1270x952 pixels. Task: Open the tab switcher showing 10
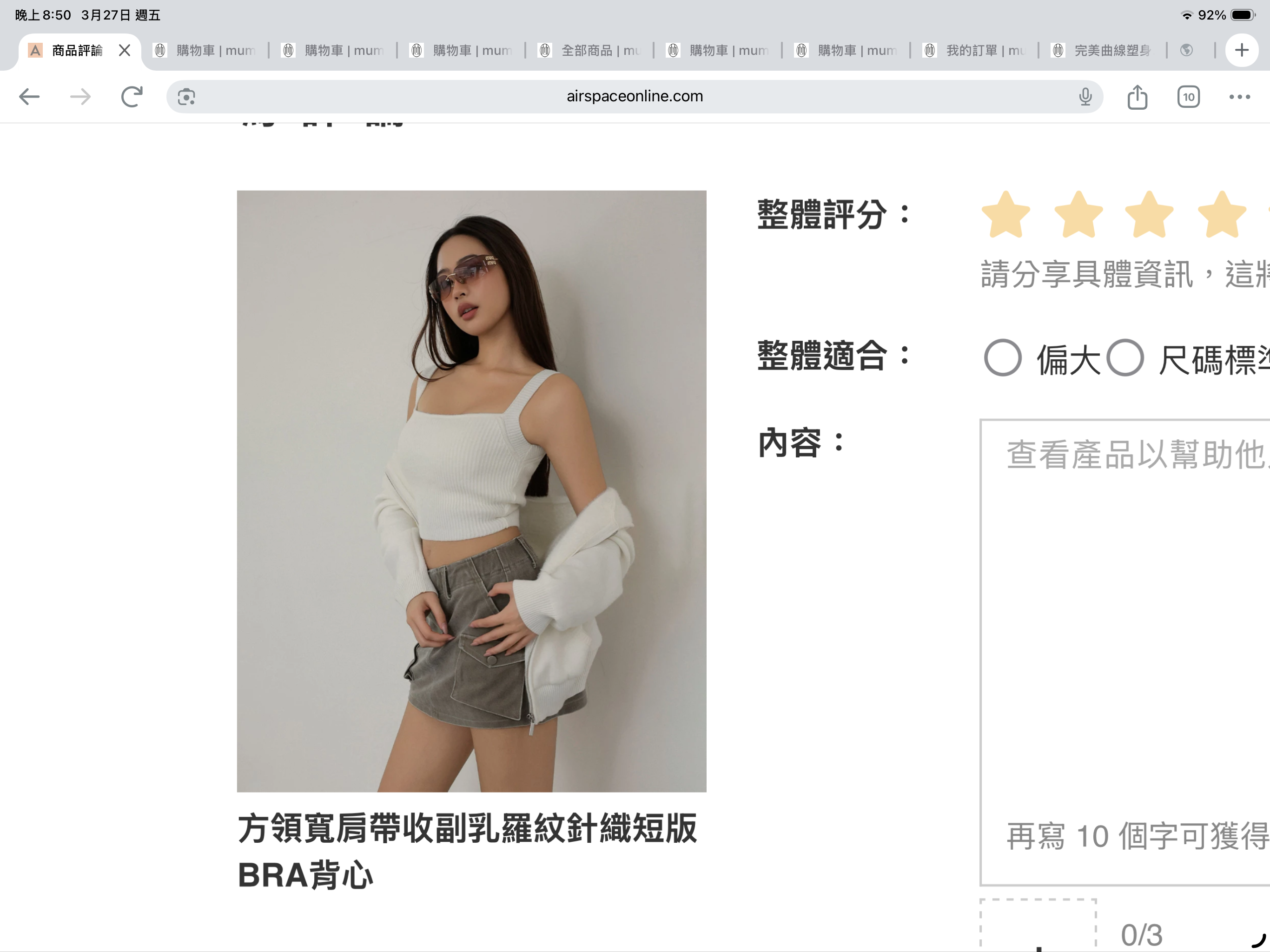tap(1188, 97)
